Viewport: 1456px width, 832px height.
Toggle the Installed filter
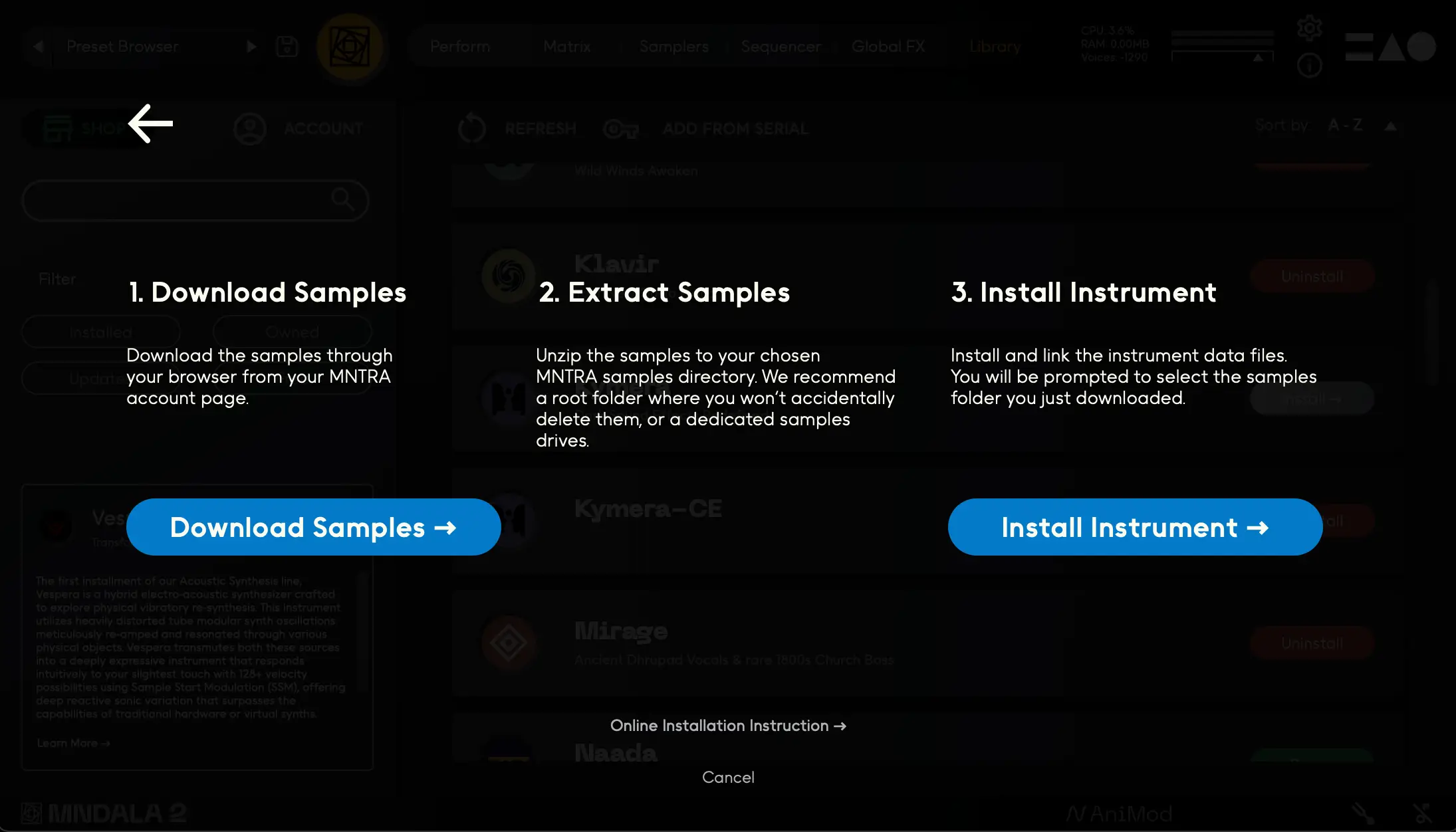100,332
